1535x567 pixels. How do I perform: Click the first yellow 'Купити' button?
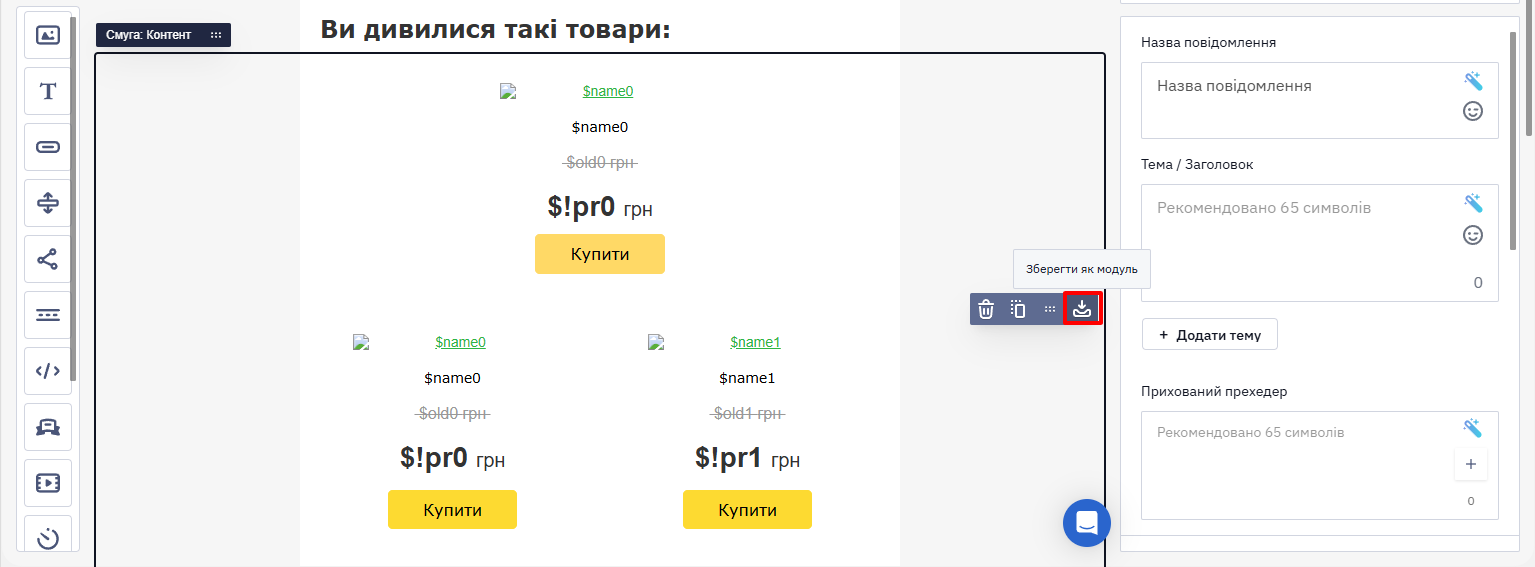point(600,254)
